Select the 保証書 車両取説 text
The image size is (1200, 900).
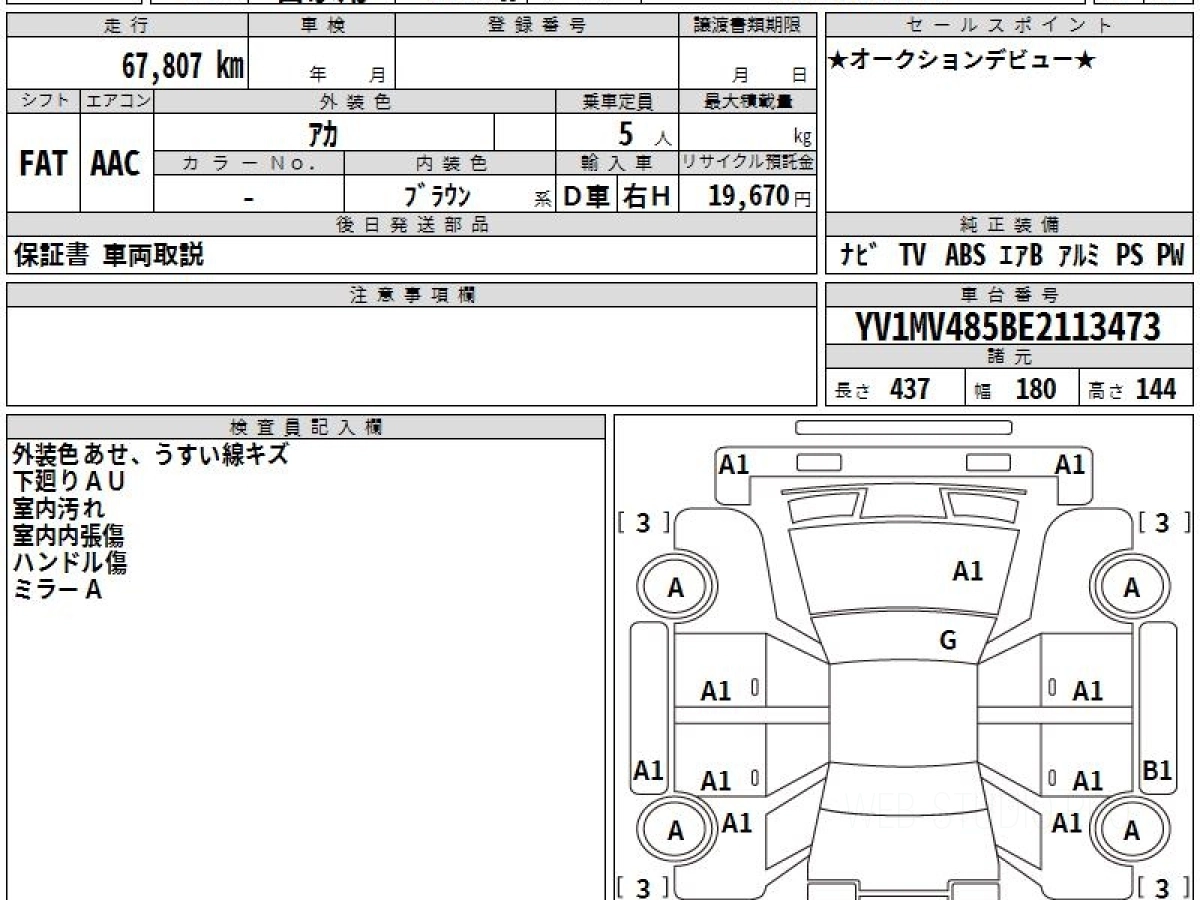(109, 255)
